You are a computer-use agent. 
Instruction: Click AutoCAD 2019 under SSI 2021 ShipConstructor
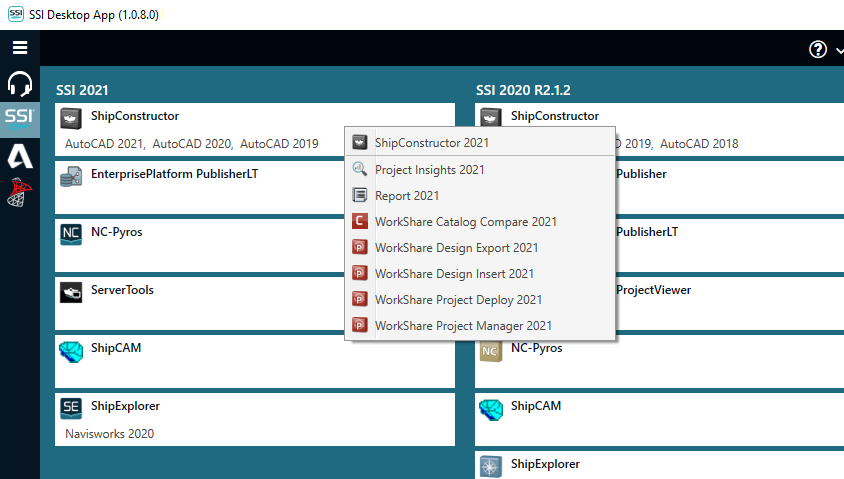point(279,144)
